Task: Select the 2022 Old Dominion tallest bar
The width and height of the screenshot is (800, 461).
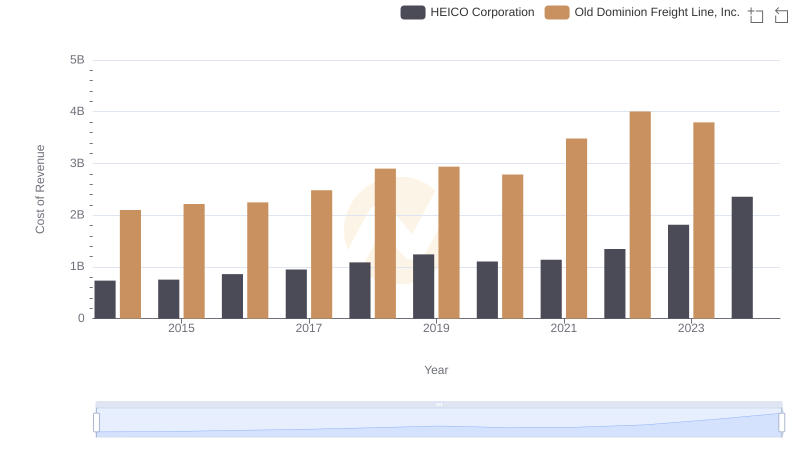Action: pyautogui.click(x=640, y=215)
